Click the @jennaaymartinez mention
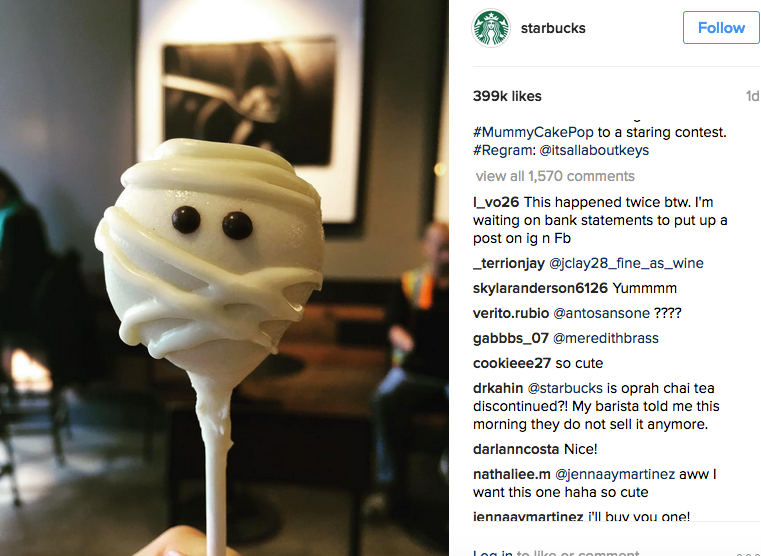761x556 pixels. pos(615,474)
